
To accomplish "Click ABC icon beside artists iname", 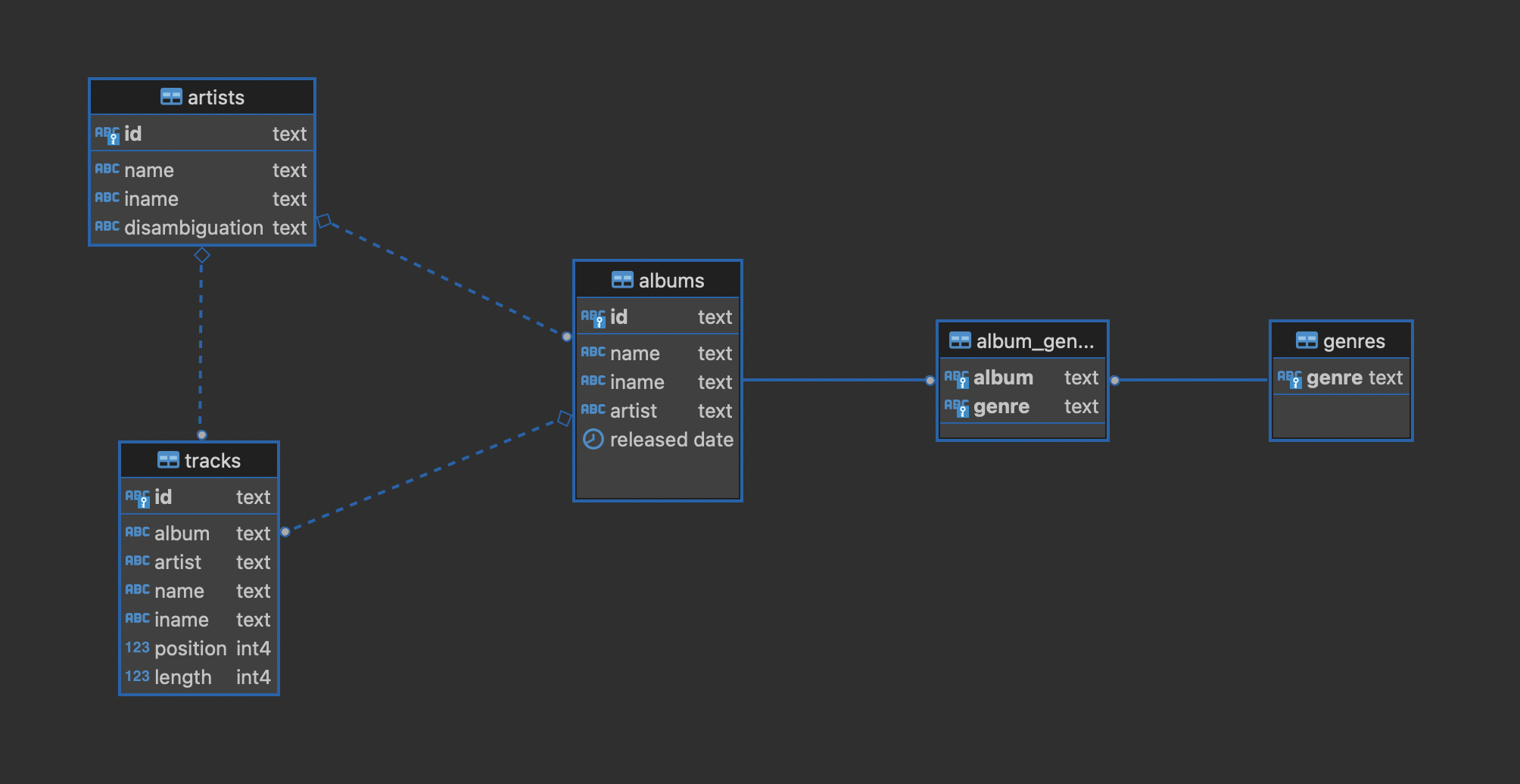I will pyautogui.click(x=107, y=198).
